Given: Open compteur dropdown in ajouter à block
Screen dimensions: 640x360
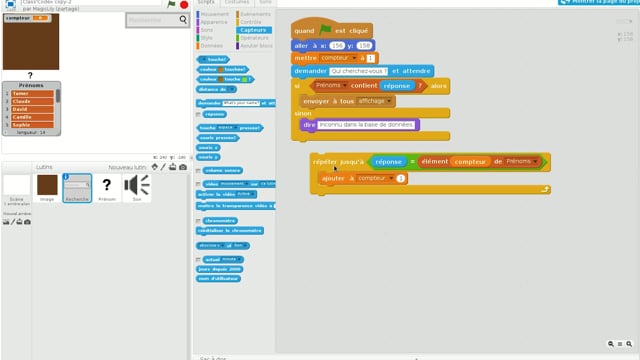Looking at the screenshot, I should pyautogui.click(x=391, y=178).
